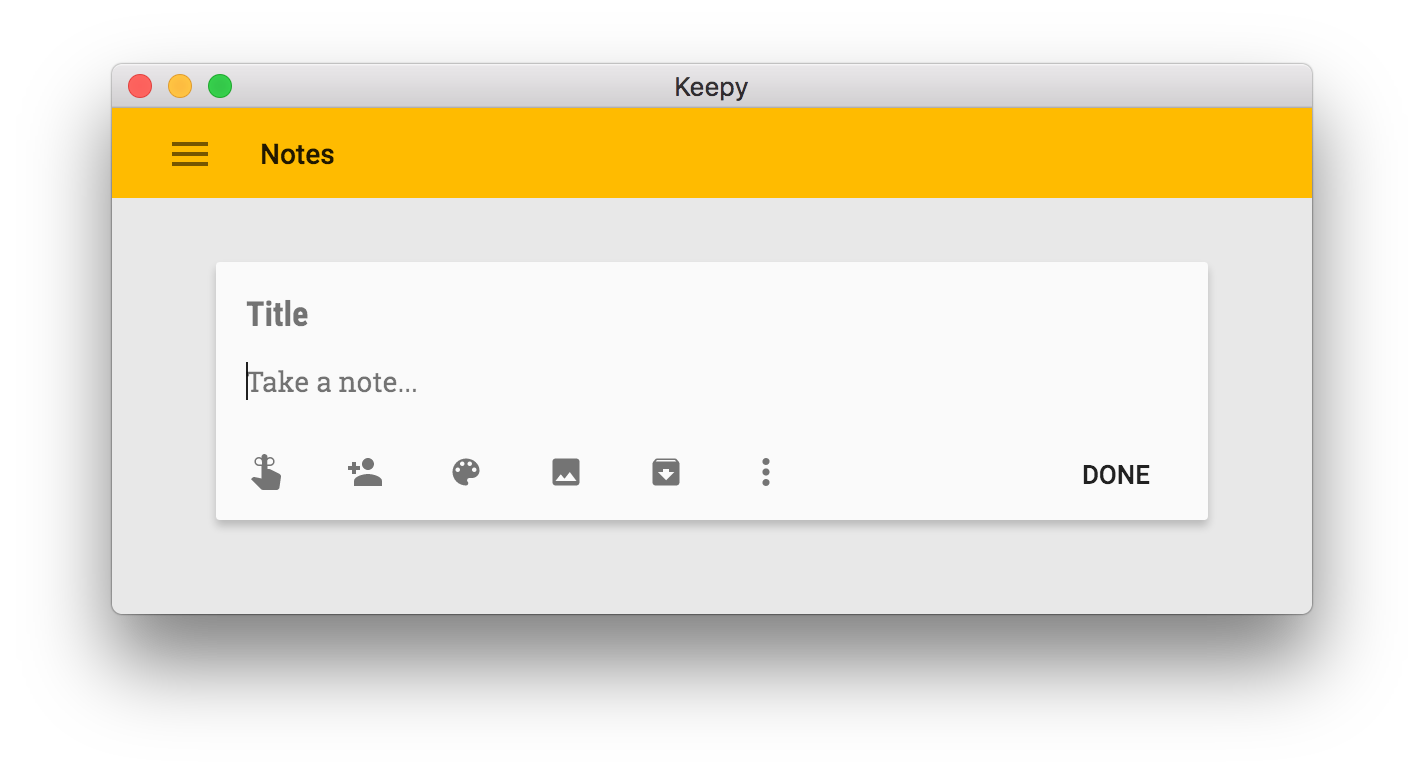
Task: Focus the 'Take a note...' text area
Action: pos(600,382)
